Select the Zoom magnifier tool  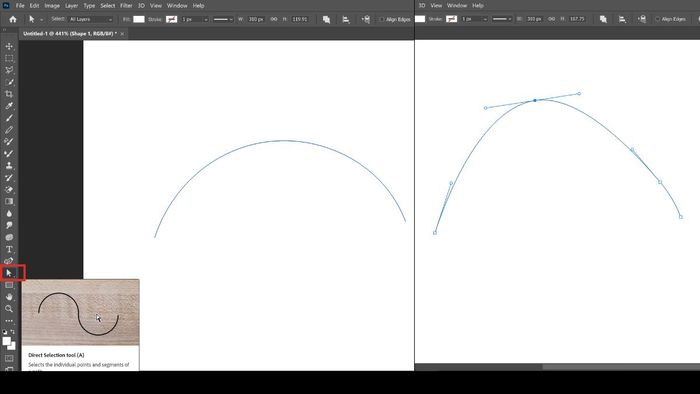point(9,309)
